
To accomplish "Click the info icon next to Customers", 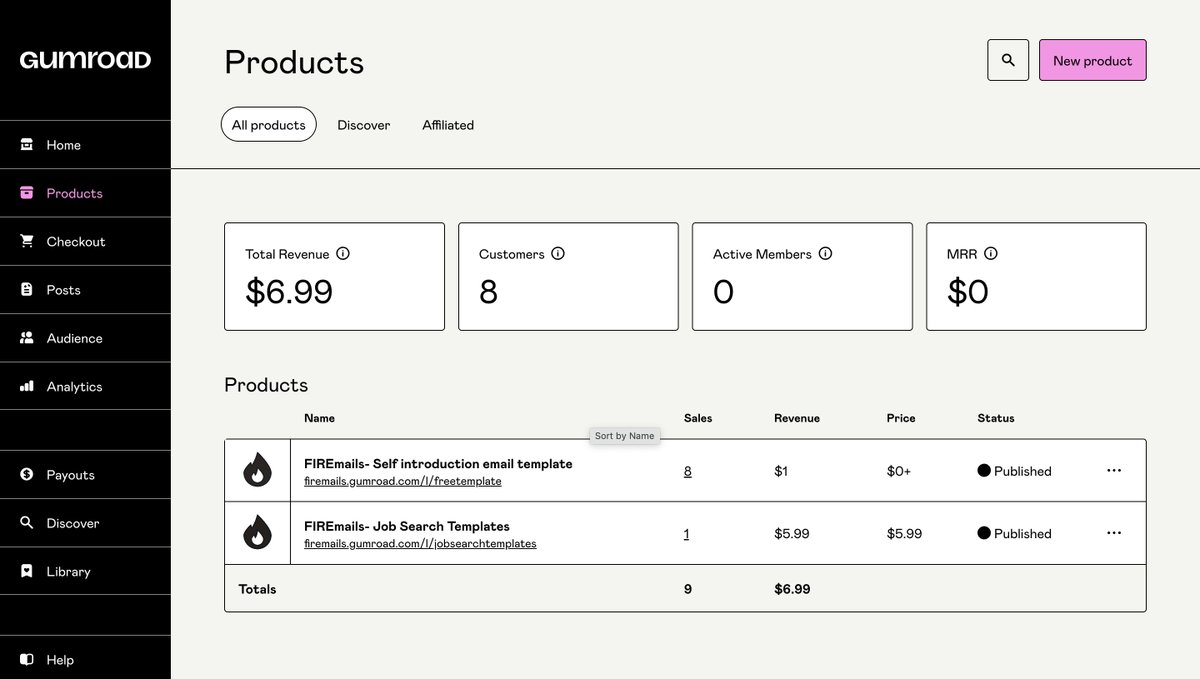I will pos(558,254).
